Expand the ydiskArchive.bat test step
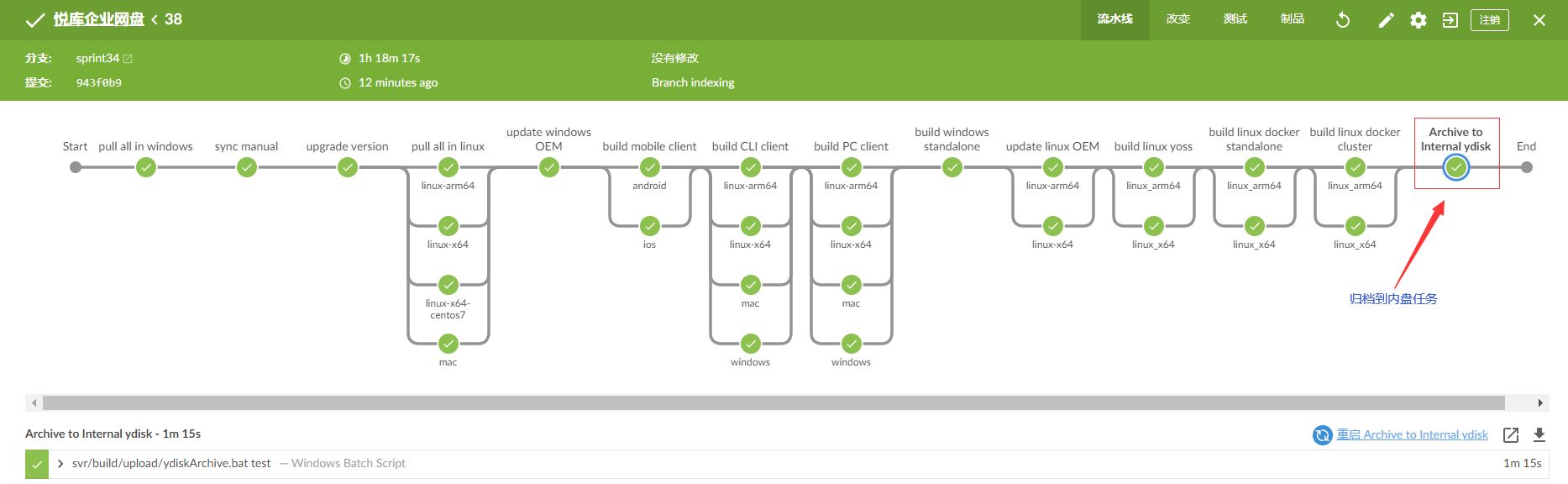This screenshot has height=484, width=1568. (x=60, y=464)
